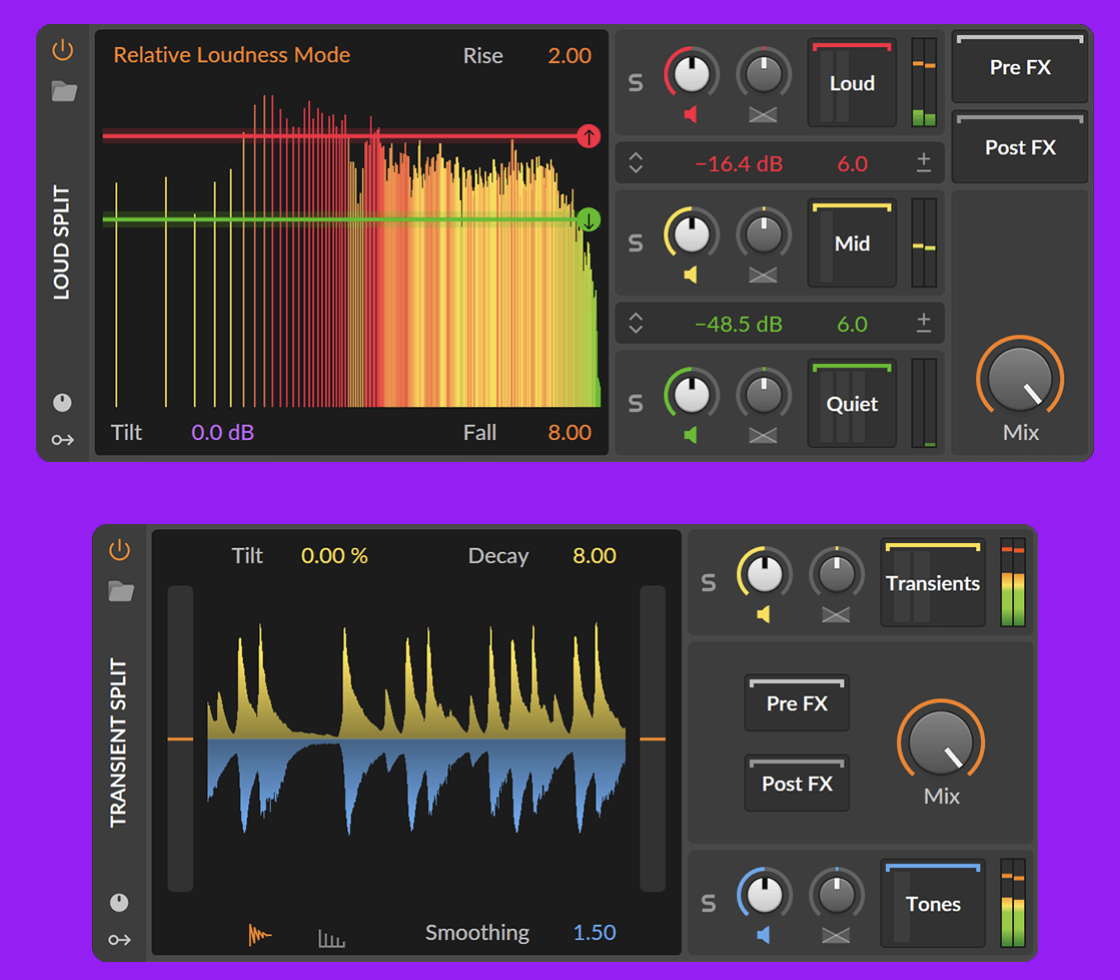Solo the Transients chain

[x=708, y=584]
